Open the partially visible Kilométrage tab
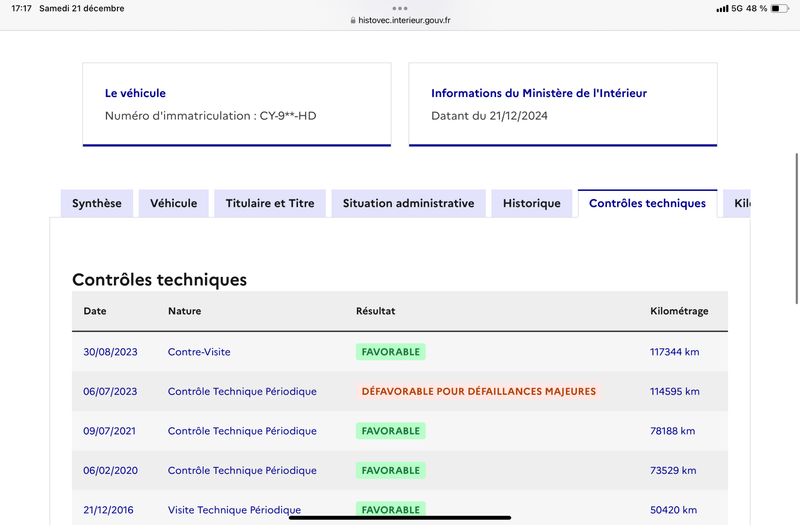 737,203
